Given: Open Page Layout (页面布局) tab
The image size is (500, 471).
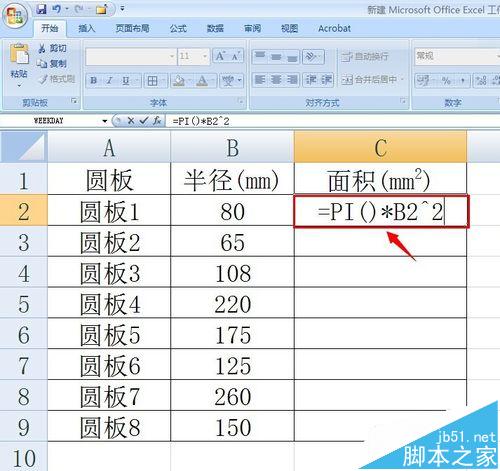Looking at the screenshot, I should (x=132, y=29).
